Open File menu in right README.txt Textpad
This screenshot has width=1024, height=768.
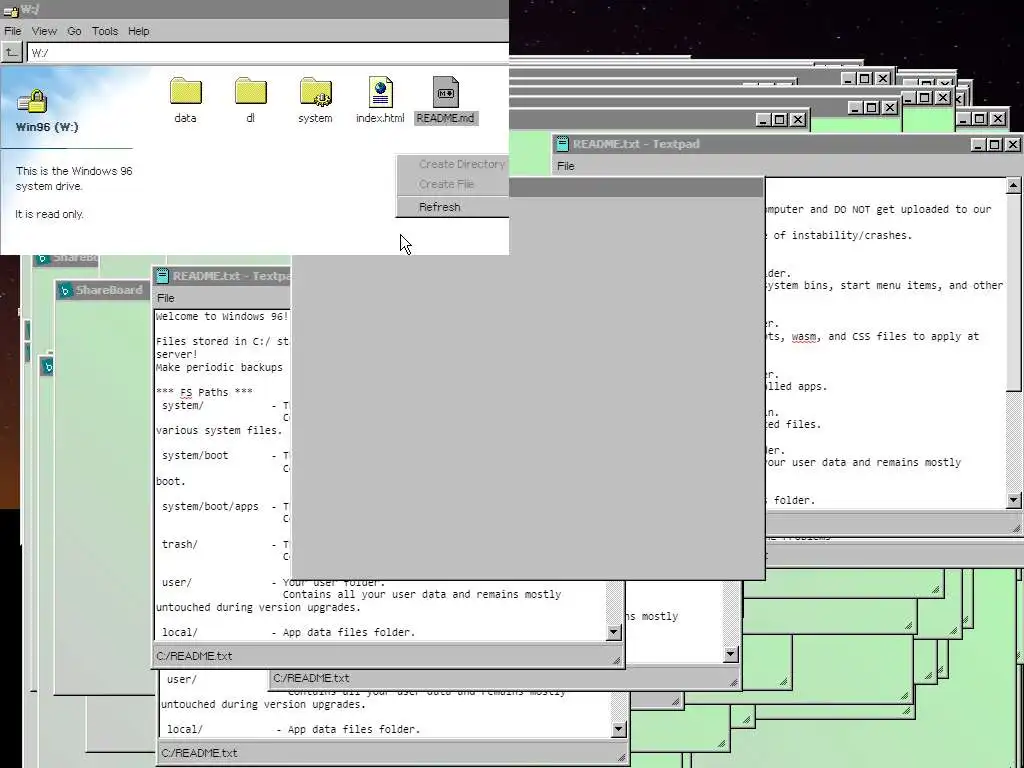(566, 166)
